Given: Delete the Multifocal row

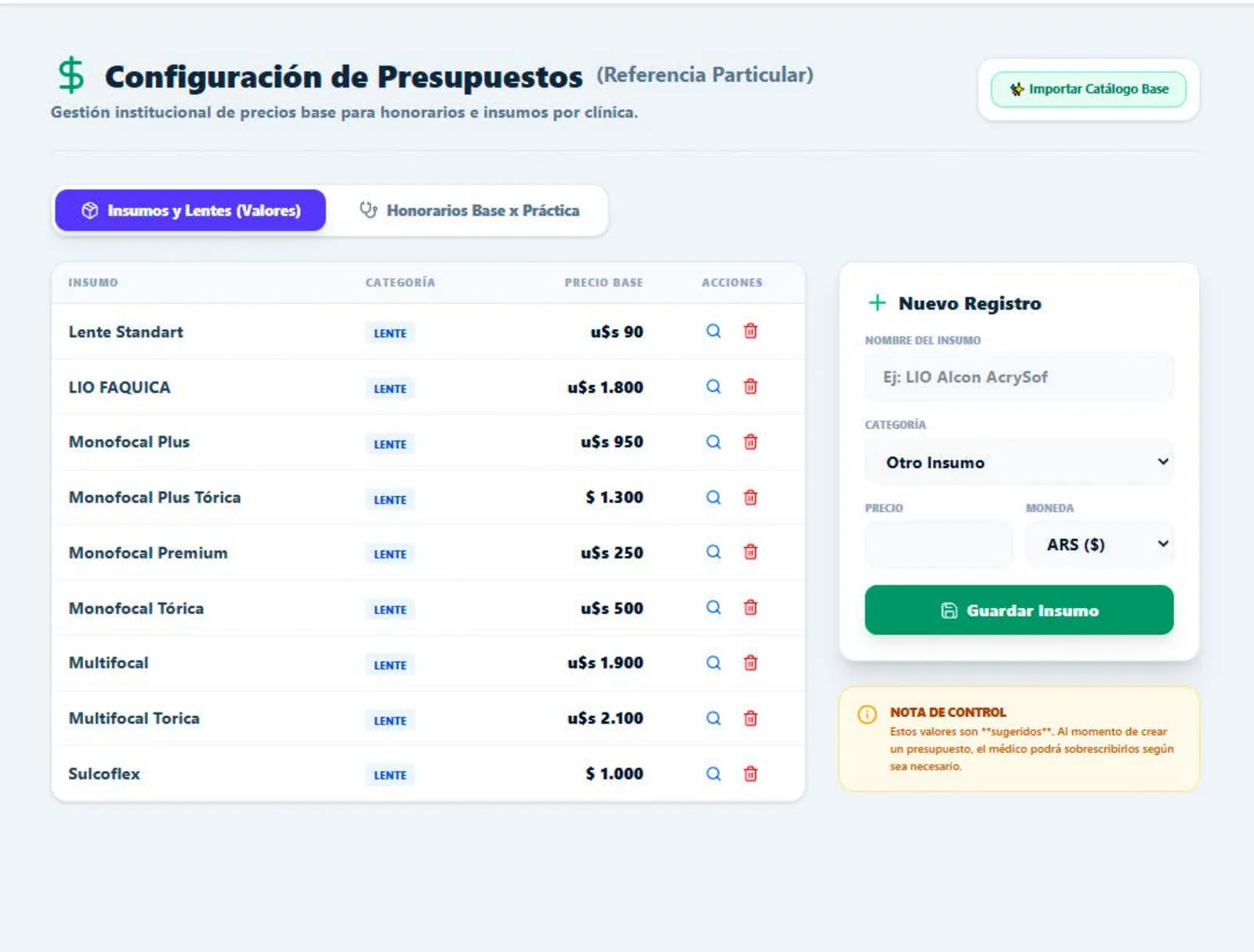Looking at the screenshot, I should [x=750, y=663].
